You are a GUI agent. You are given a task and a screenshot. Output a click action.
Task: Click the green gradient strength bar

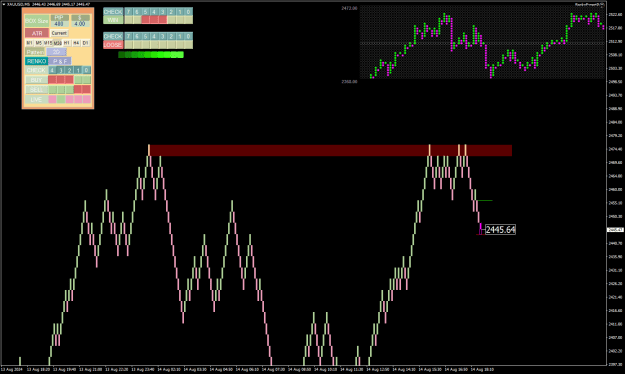tap(151, 55)
